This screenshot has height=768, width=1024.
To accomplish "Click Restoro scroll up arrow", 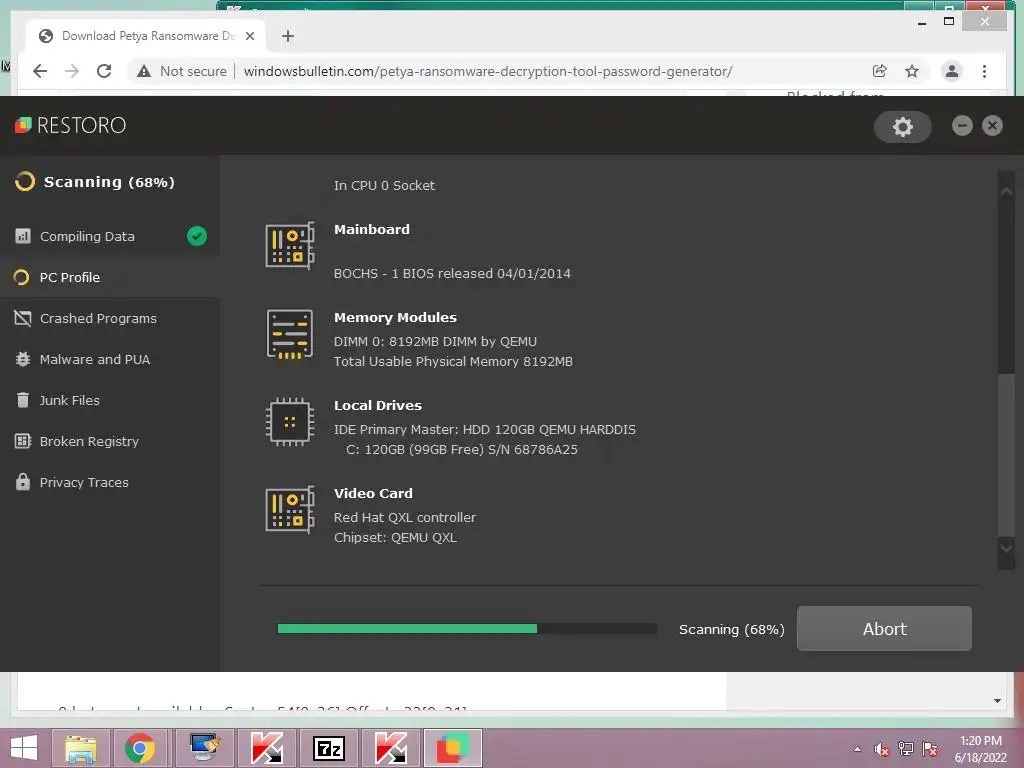I will 1006,192.
